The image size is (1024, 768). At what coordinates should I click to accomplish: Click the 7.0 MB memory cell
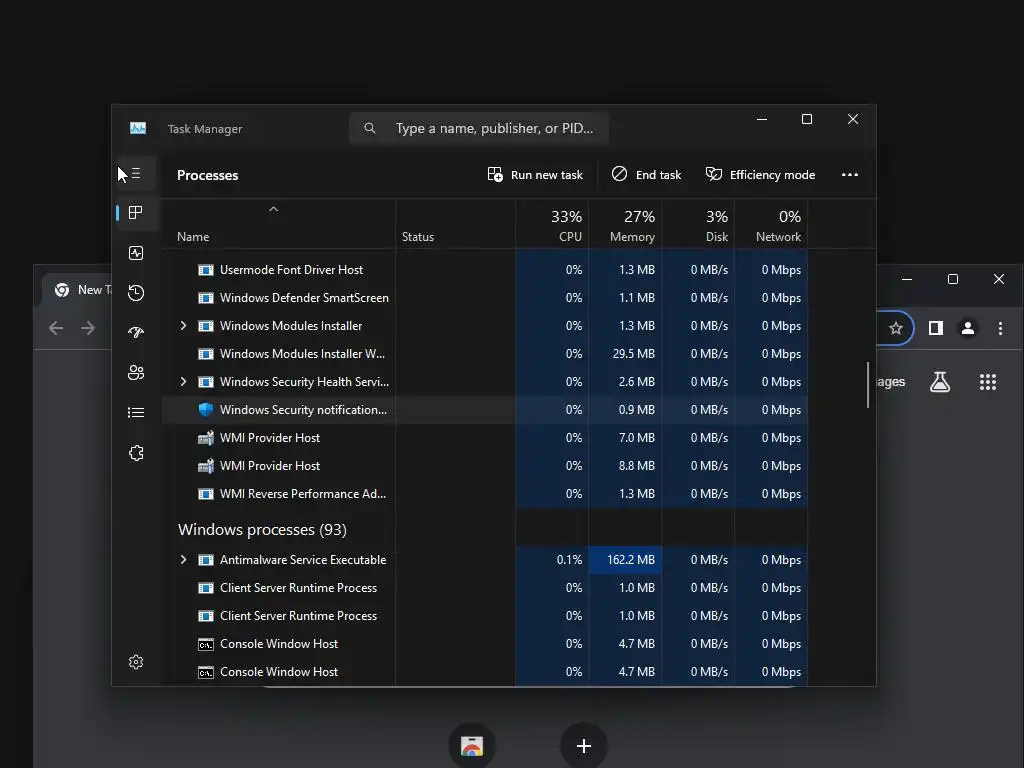[x=625, y=438]
